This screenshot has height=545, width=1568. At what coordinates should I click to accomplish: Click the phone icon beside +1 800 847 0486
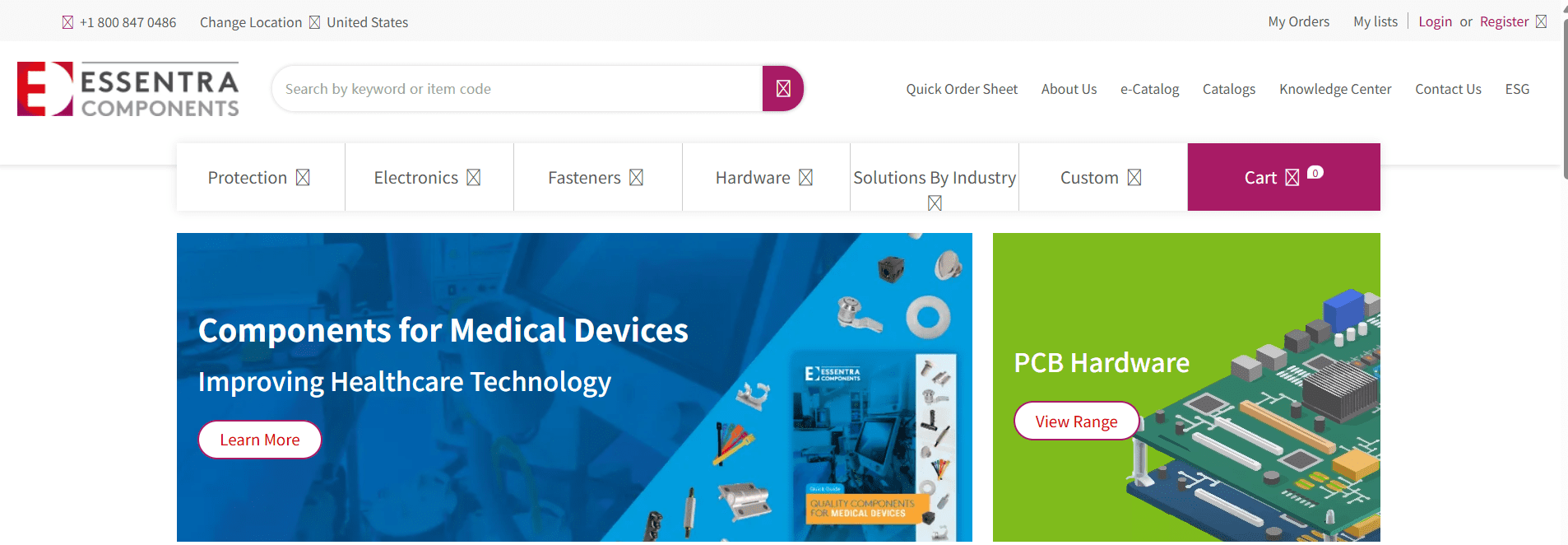[67, 22]
